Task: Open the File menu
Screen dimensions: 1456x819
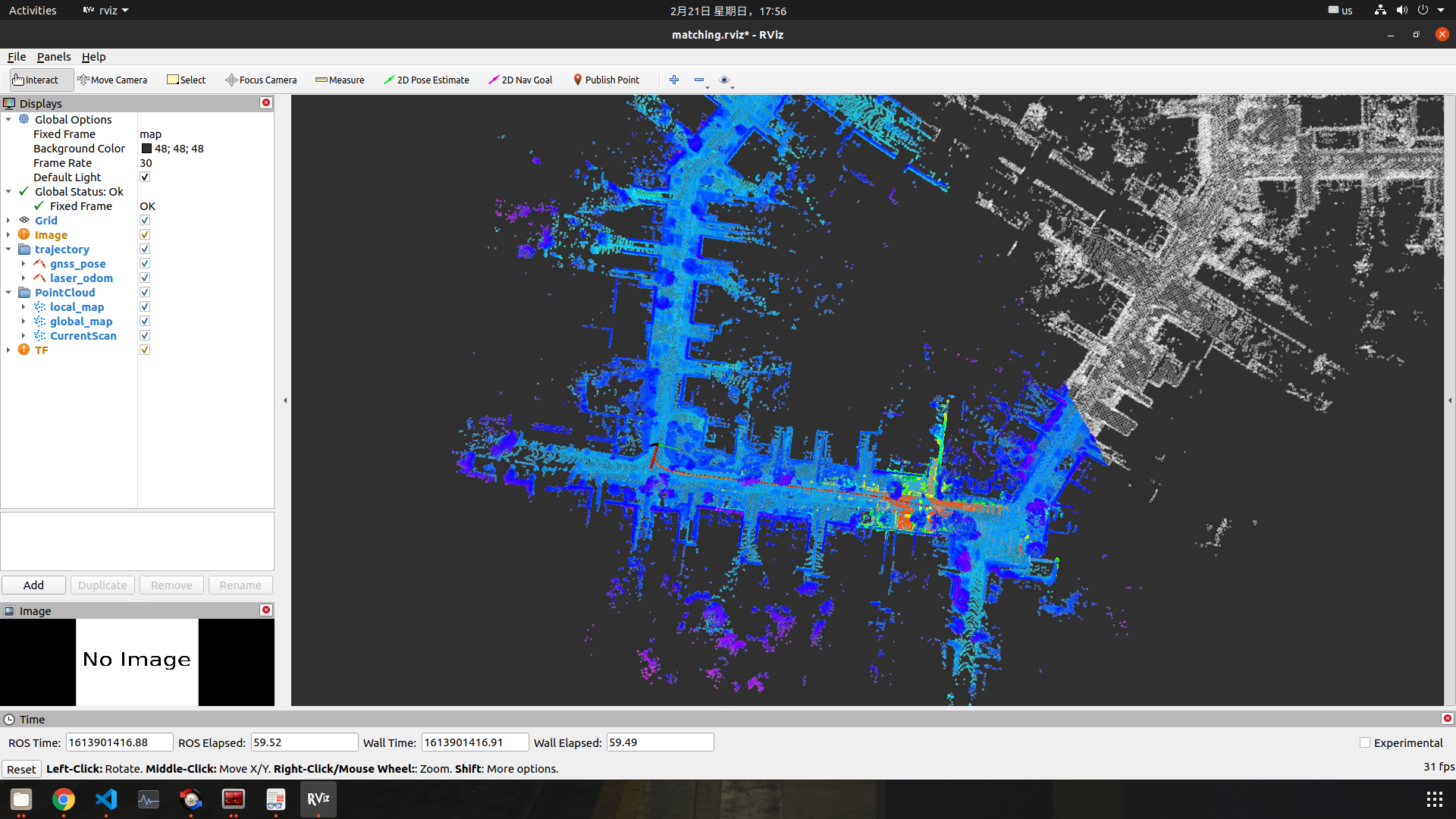Action: (x=17, y=57)
